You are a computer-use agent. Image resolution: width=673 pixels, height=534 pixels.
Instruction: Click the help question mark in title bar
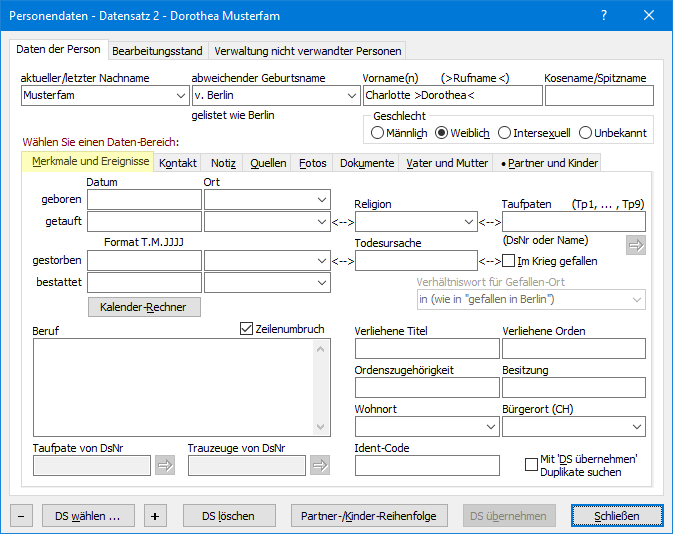(603, 16)
